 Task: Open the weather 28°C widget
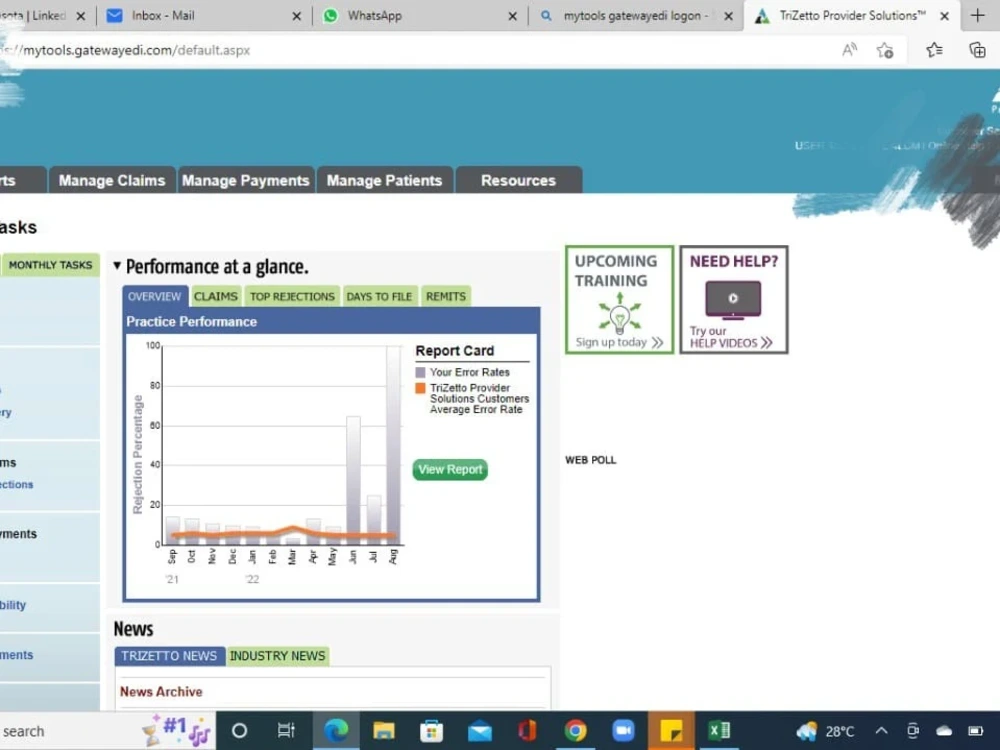(x=825, y=731)
